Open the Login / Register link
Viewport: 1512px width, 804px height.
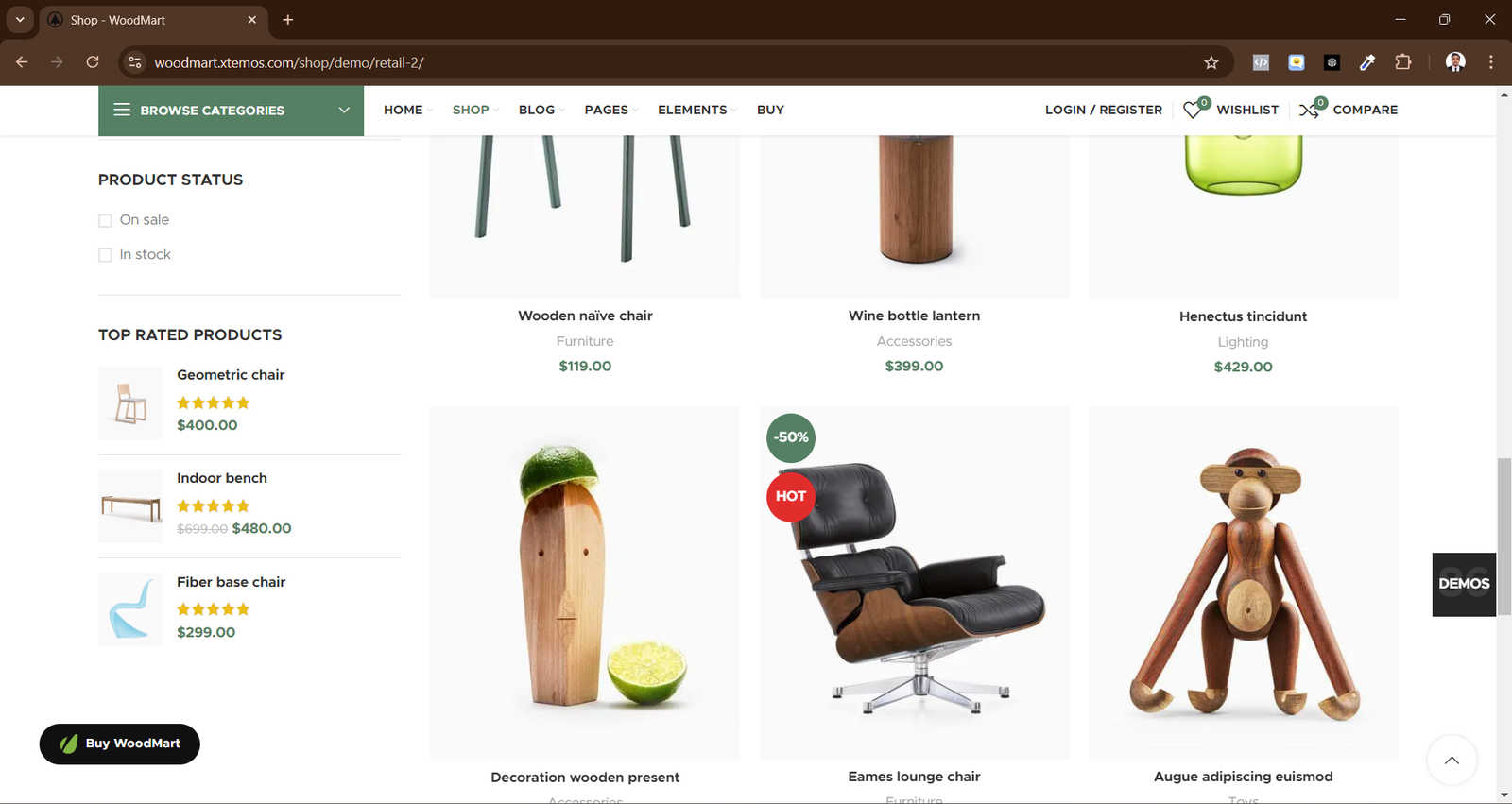pos(1103,110)
